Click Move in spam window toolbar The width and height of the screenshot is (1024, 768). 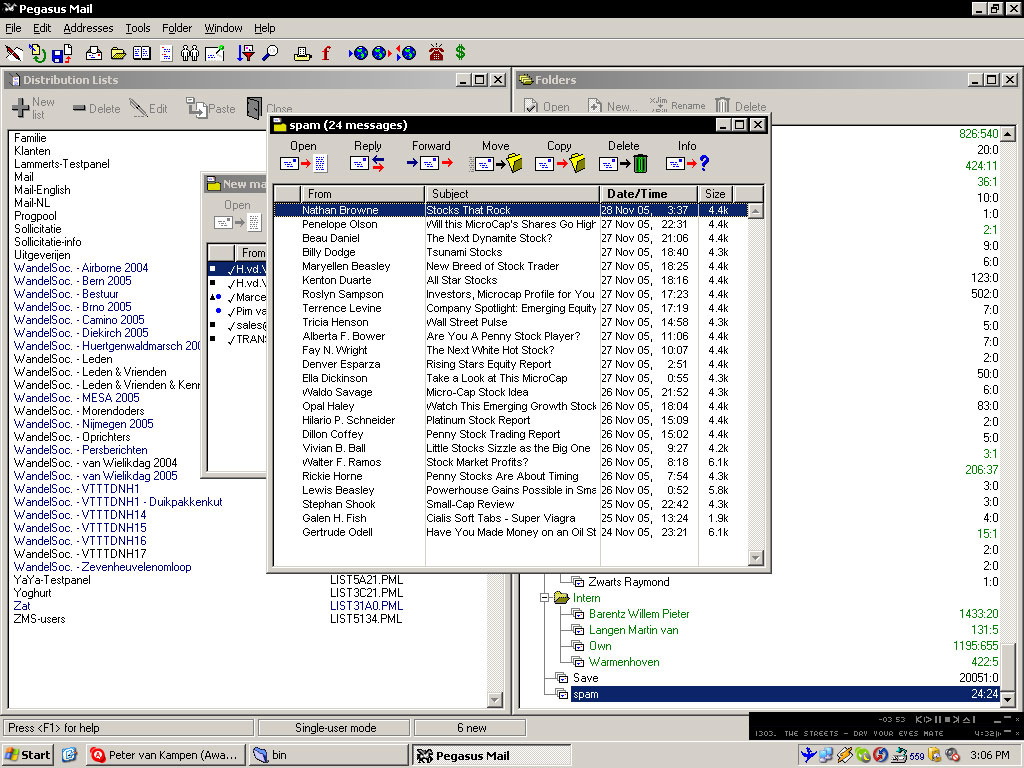click(x=496, y=156)
